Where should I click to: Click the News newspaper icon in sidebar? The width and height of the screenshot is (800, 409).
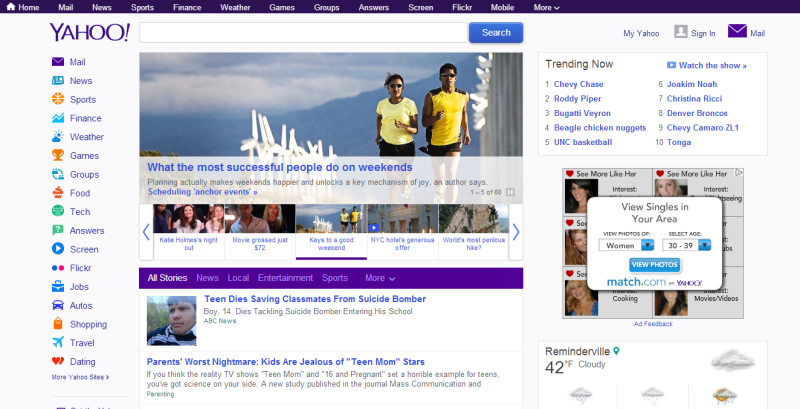[x=58, y=81]
